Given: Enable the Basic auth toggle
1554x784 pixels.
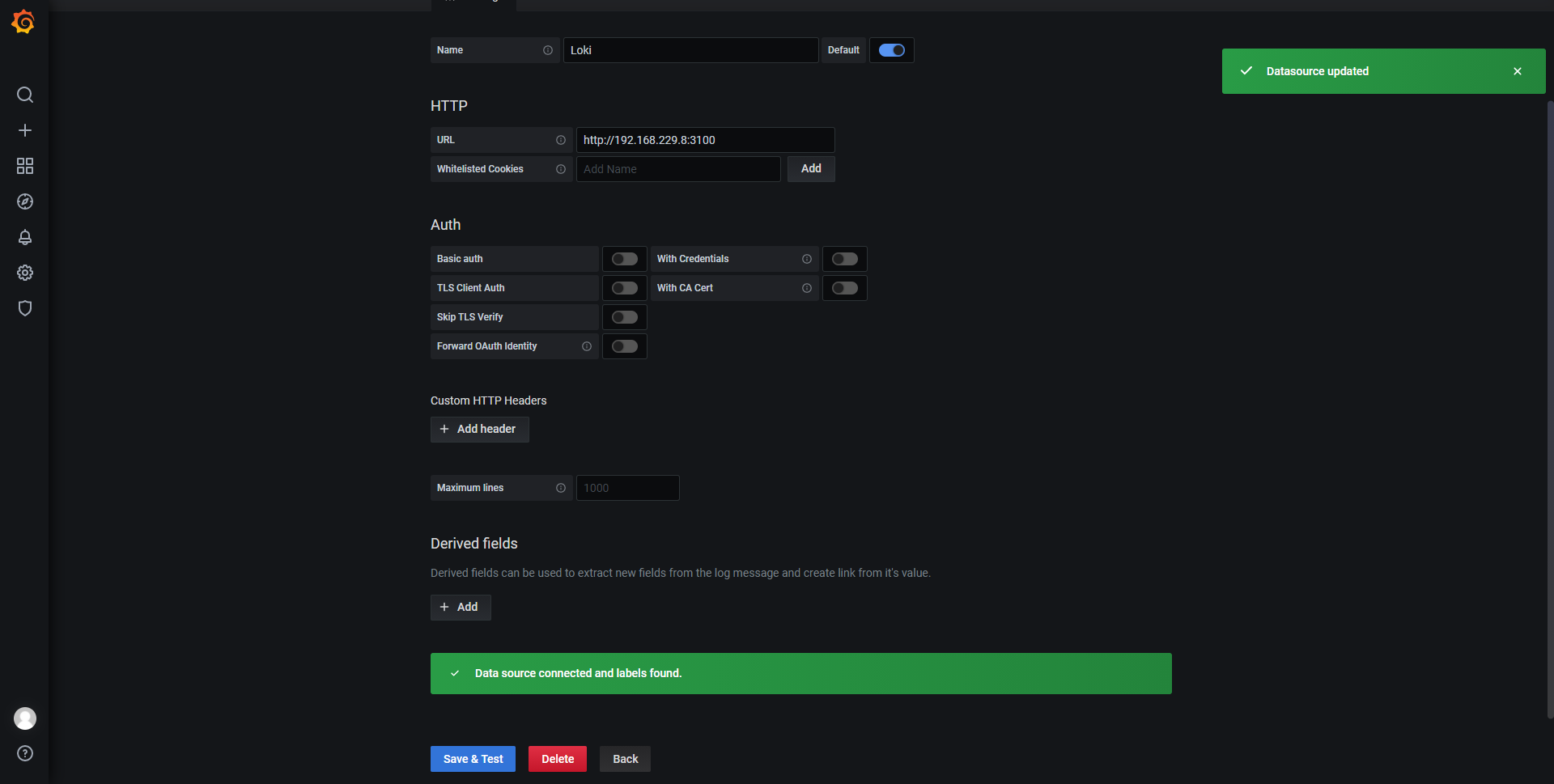Looking at the screenshot, I should (624, 259).
